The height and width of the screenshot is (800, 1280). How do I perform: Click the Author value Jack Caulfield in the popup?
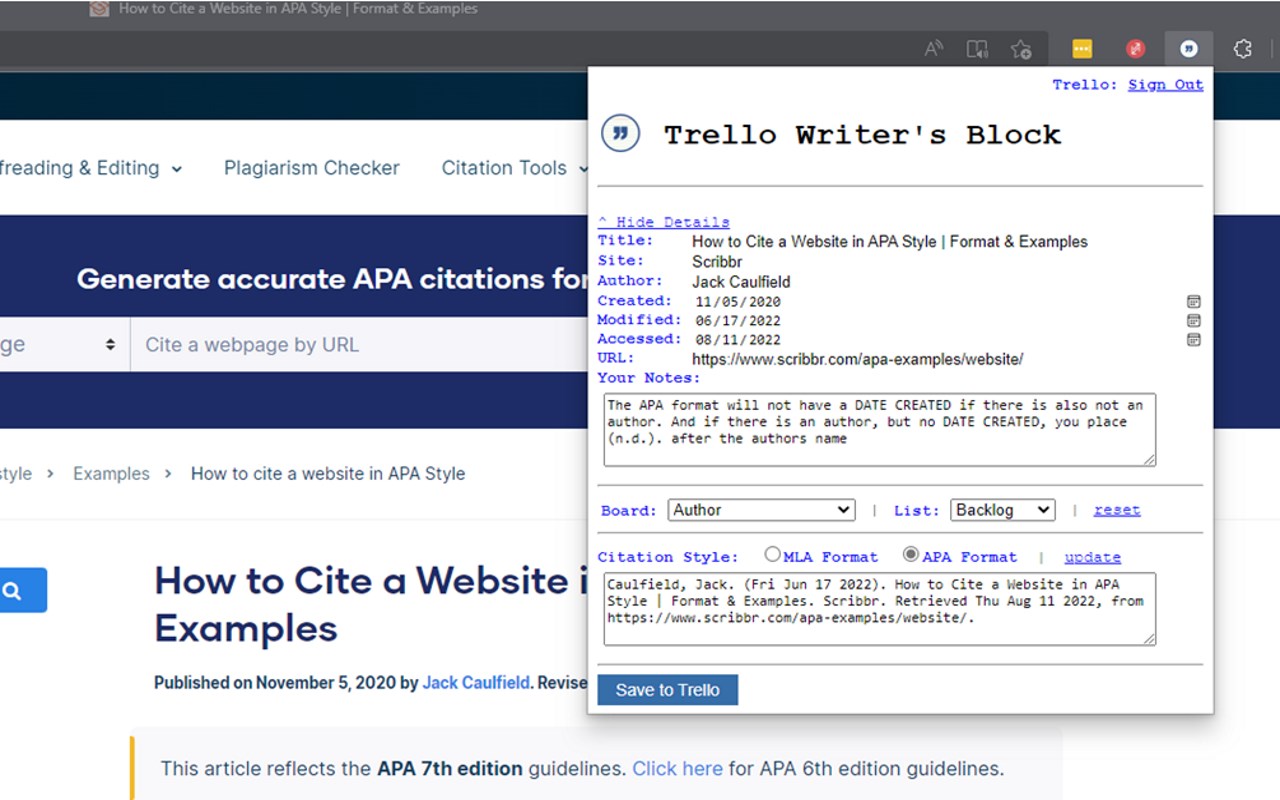tap(741, 282)
